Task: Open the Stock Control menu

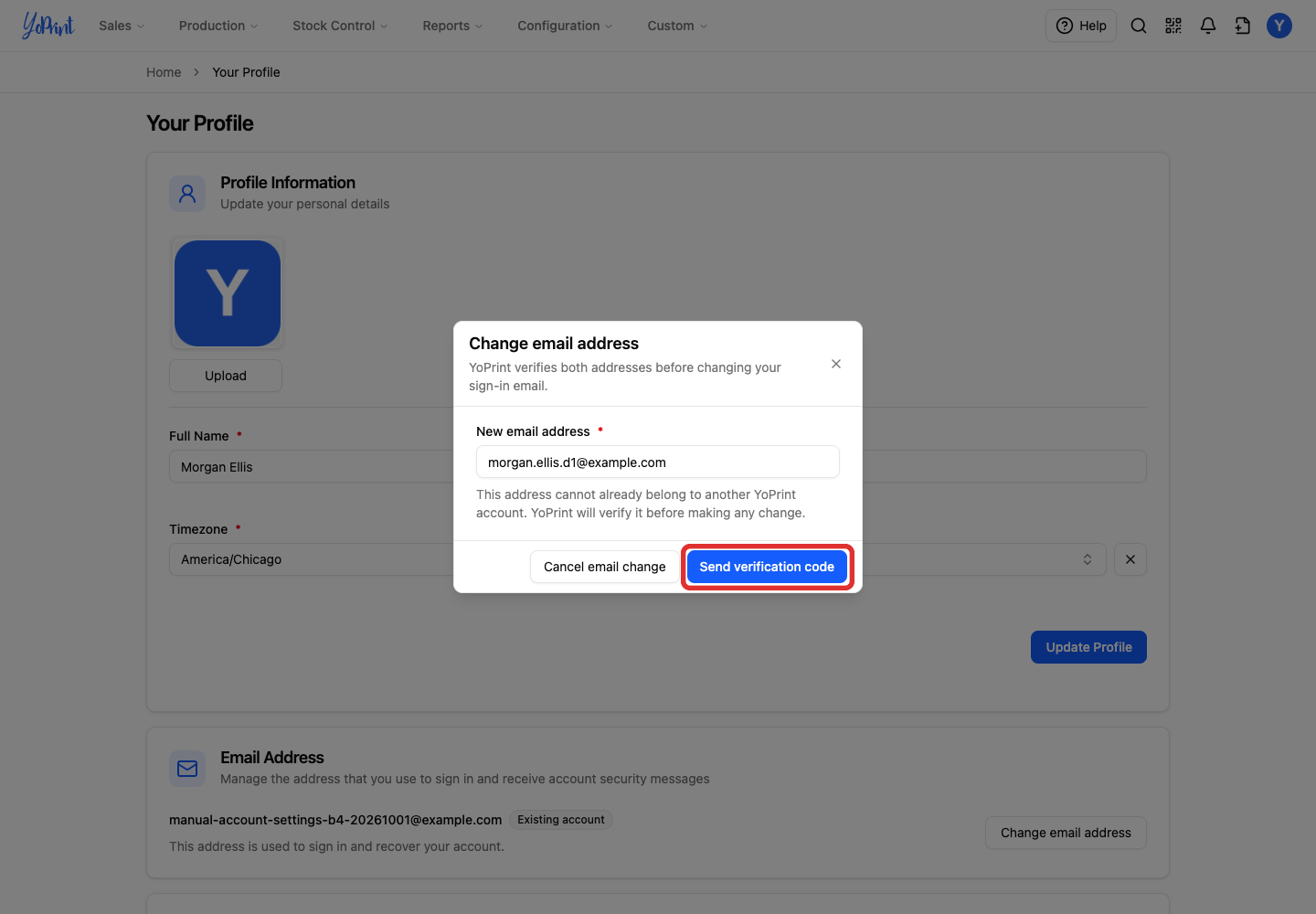Action: coord(340,26)
